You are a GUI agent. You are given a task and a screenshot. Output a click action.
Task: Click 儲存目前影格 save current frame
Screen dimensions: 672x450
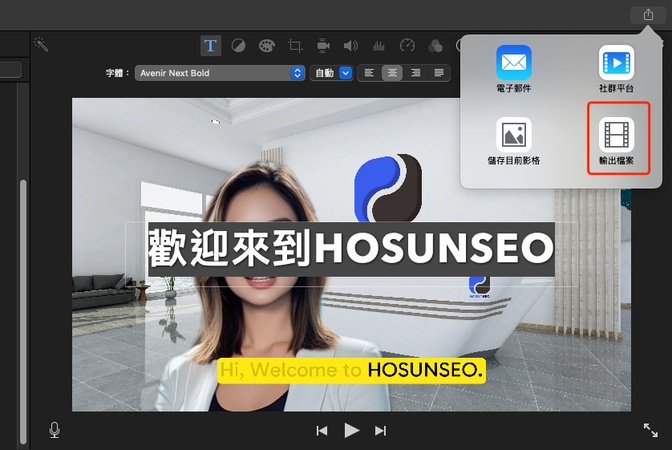[514, 141]
